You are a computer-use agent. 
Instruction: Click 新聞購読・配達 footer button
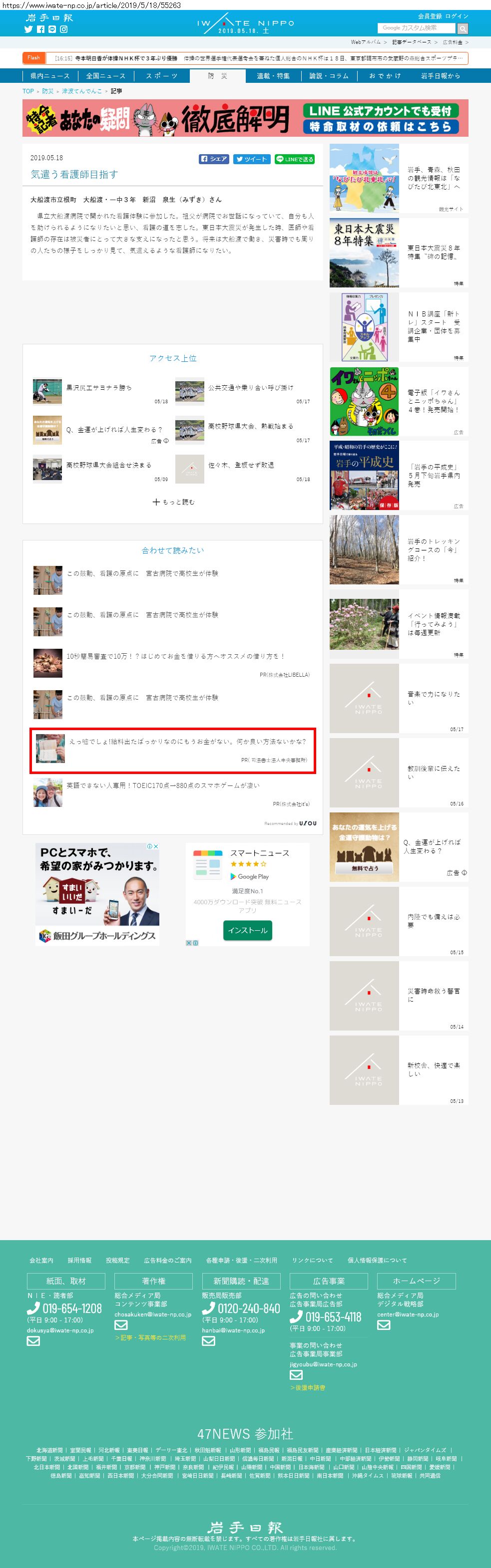point(241,1281)
